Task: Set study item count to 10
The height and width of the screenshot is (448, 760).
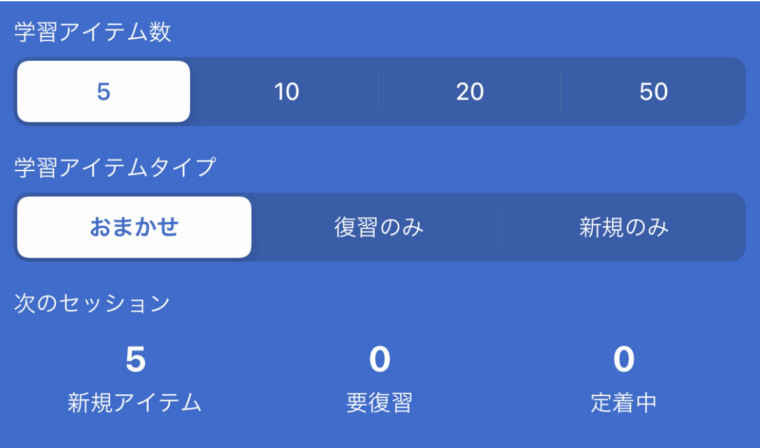Action: tap(286, 92)
